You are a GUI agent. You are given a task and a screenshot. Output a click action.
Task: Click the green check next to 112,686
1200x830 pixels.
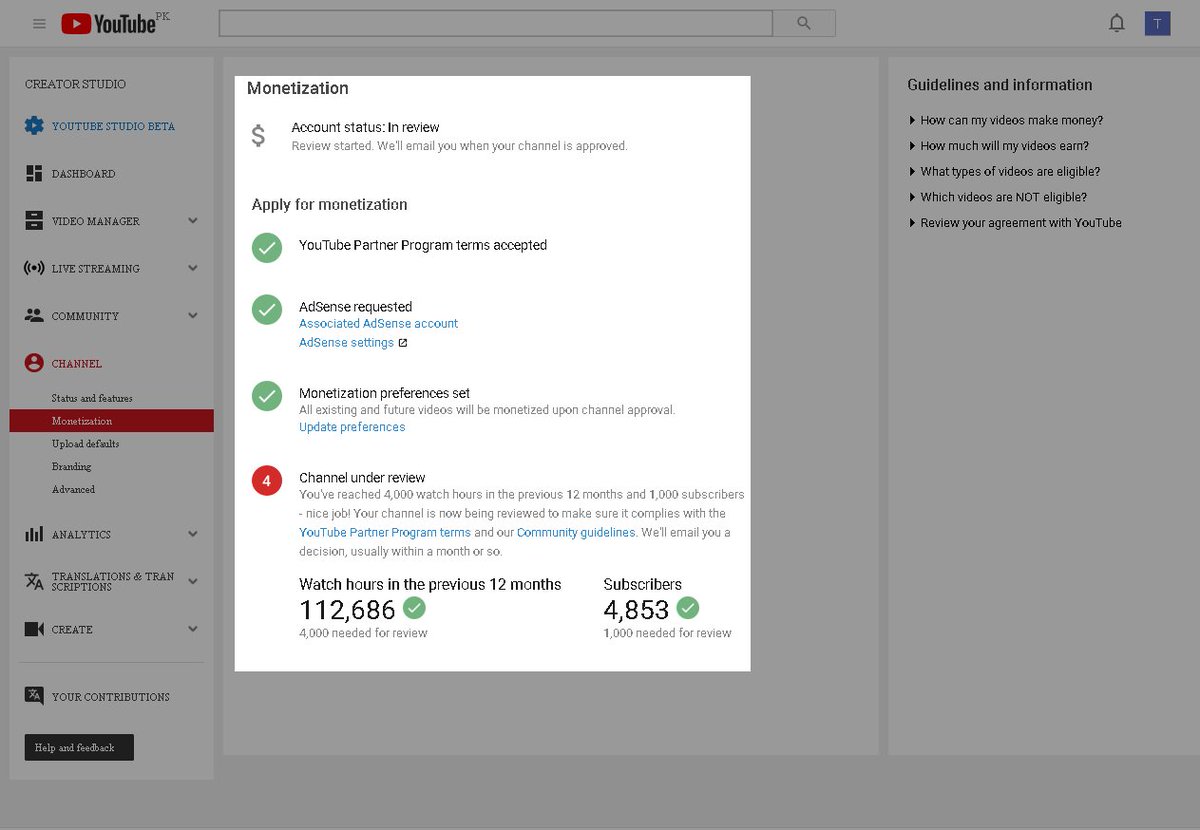(x=414, y=608)
